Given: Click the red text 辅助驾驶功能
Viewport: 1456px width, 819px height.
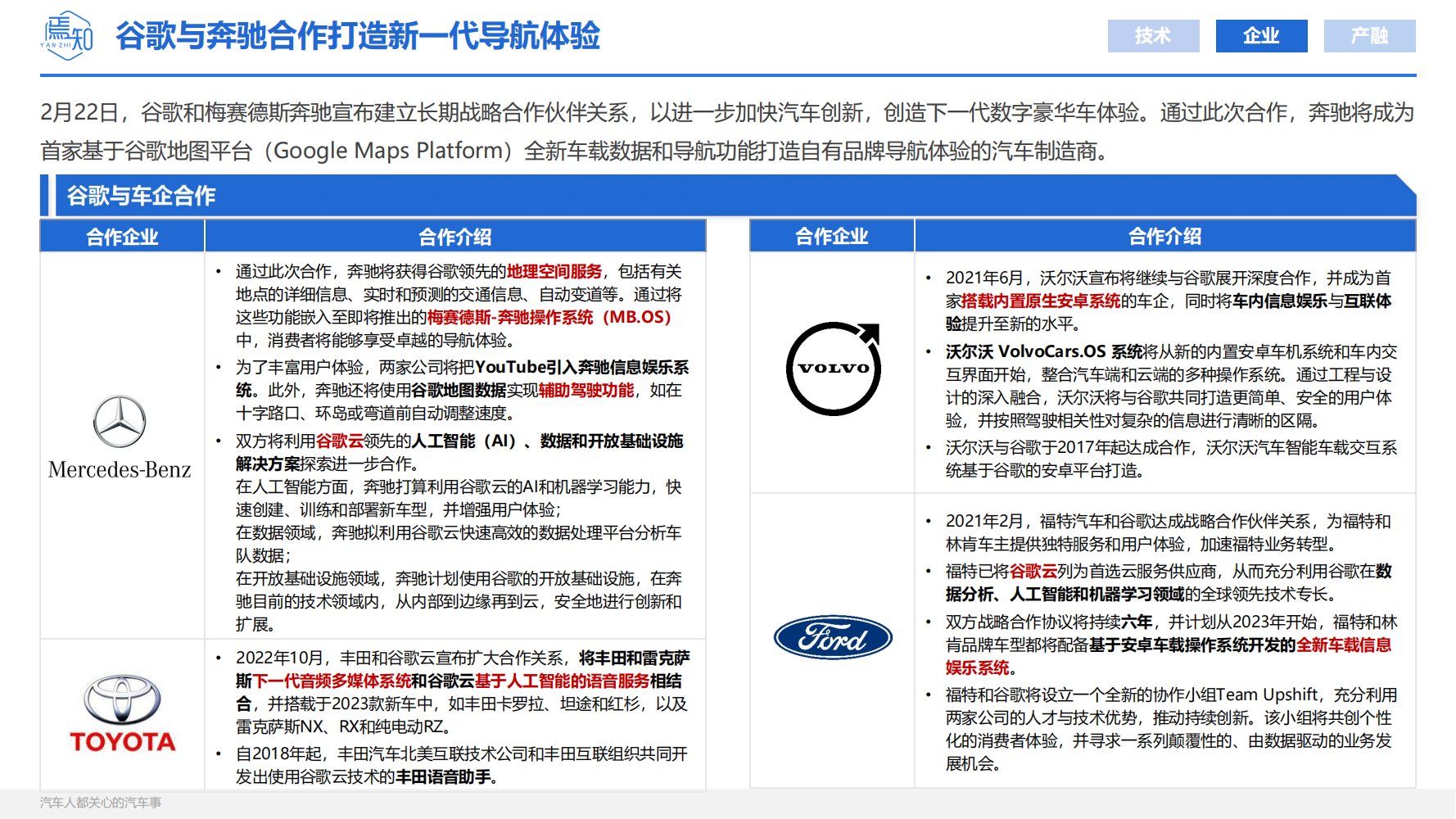Looking at the screenshot, I should (x=586, y=390).
